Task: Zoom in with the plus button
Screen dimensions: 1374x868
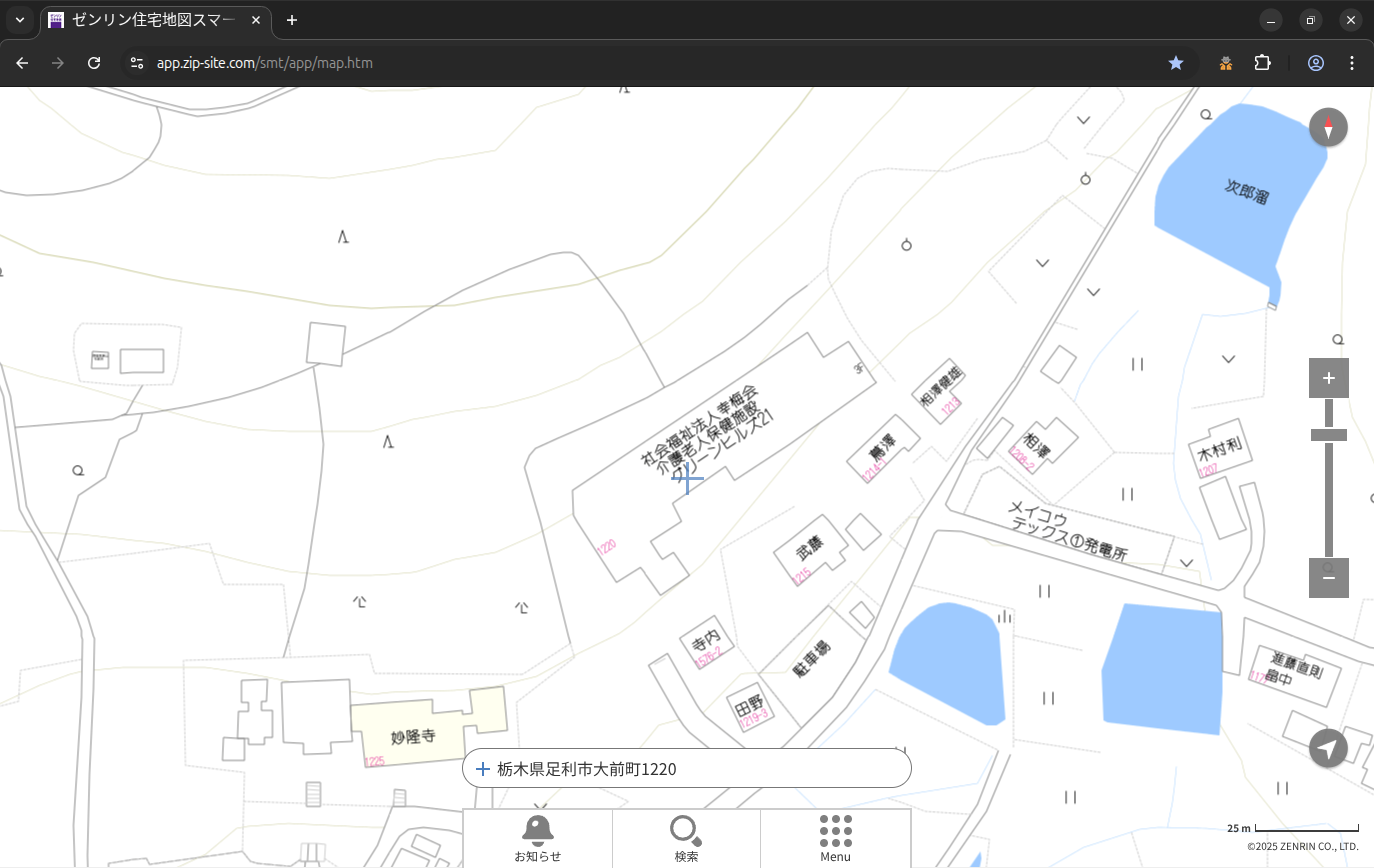Action: pyautogui.click(x=1328, y=378)
